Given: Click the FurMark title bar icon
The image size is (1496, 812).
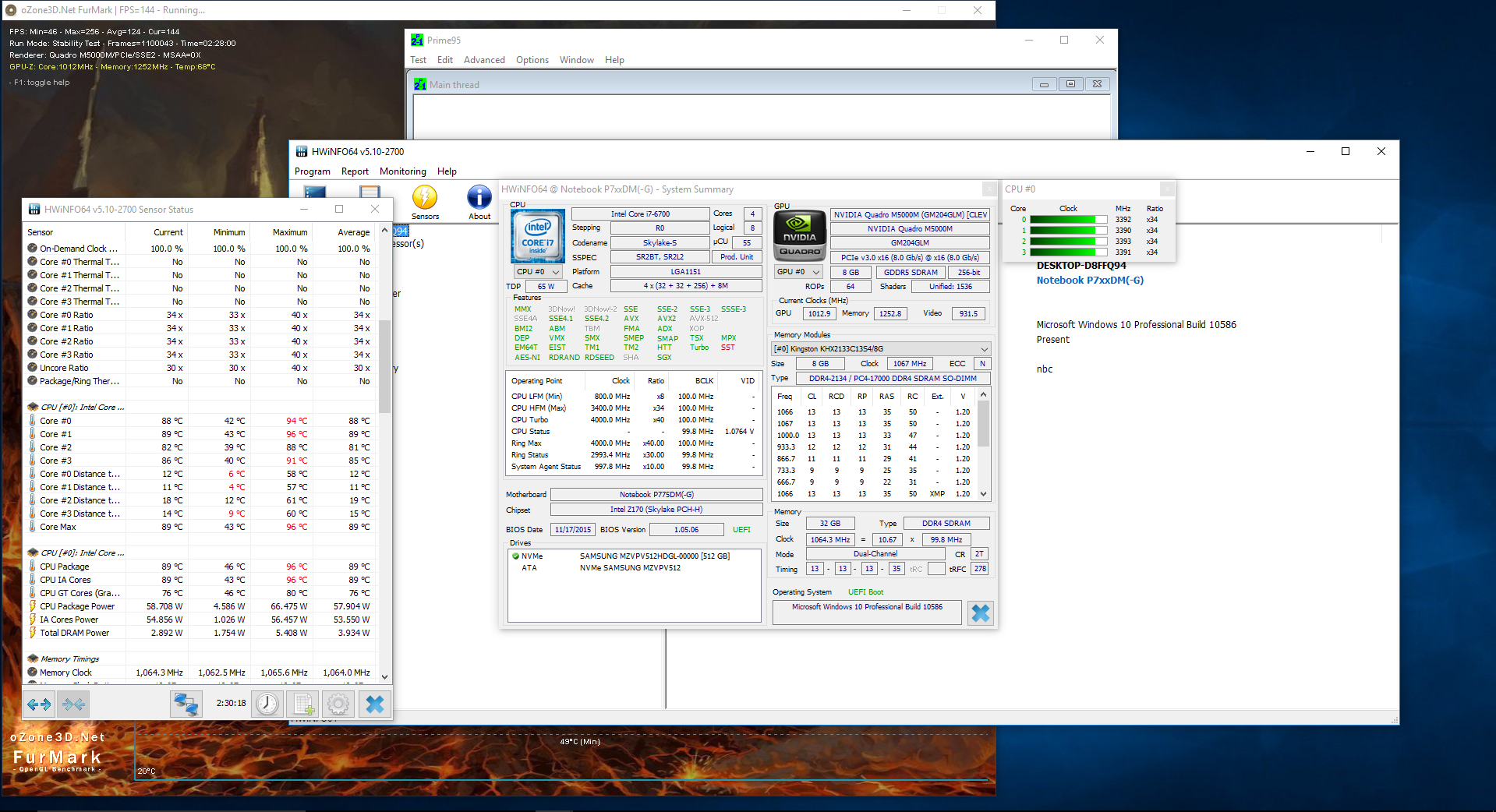Looking at the screenshot, I should tap(11, 10).
